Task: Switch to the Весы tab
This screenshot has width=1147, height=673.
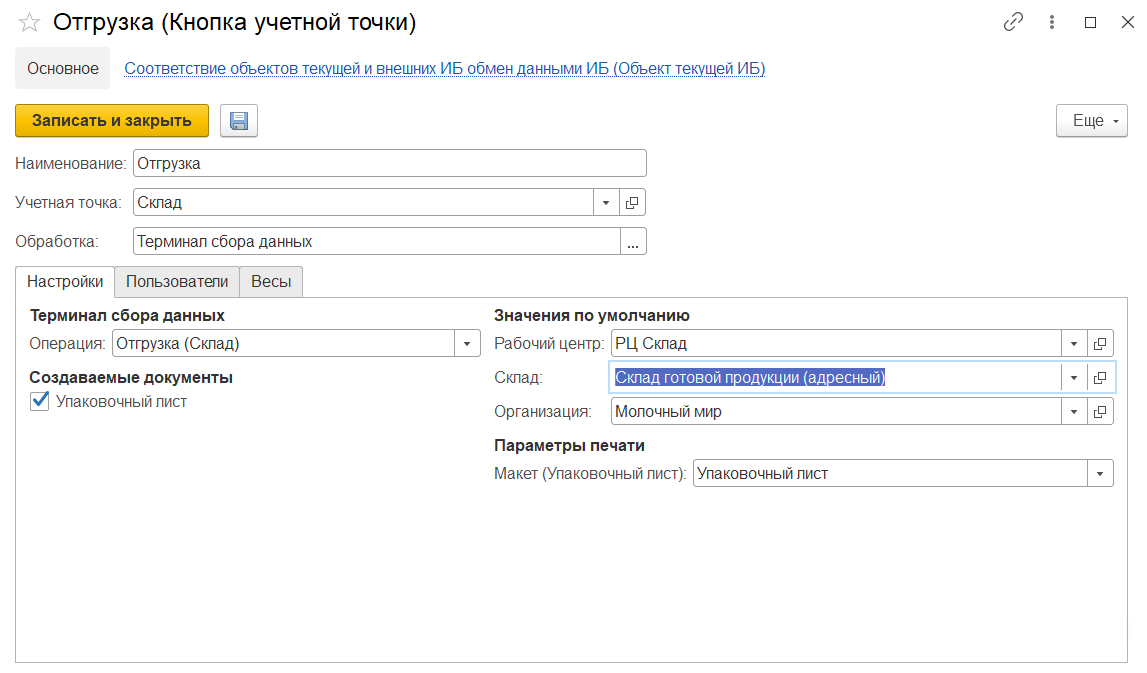Action: pos(271,282)
